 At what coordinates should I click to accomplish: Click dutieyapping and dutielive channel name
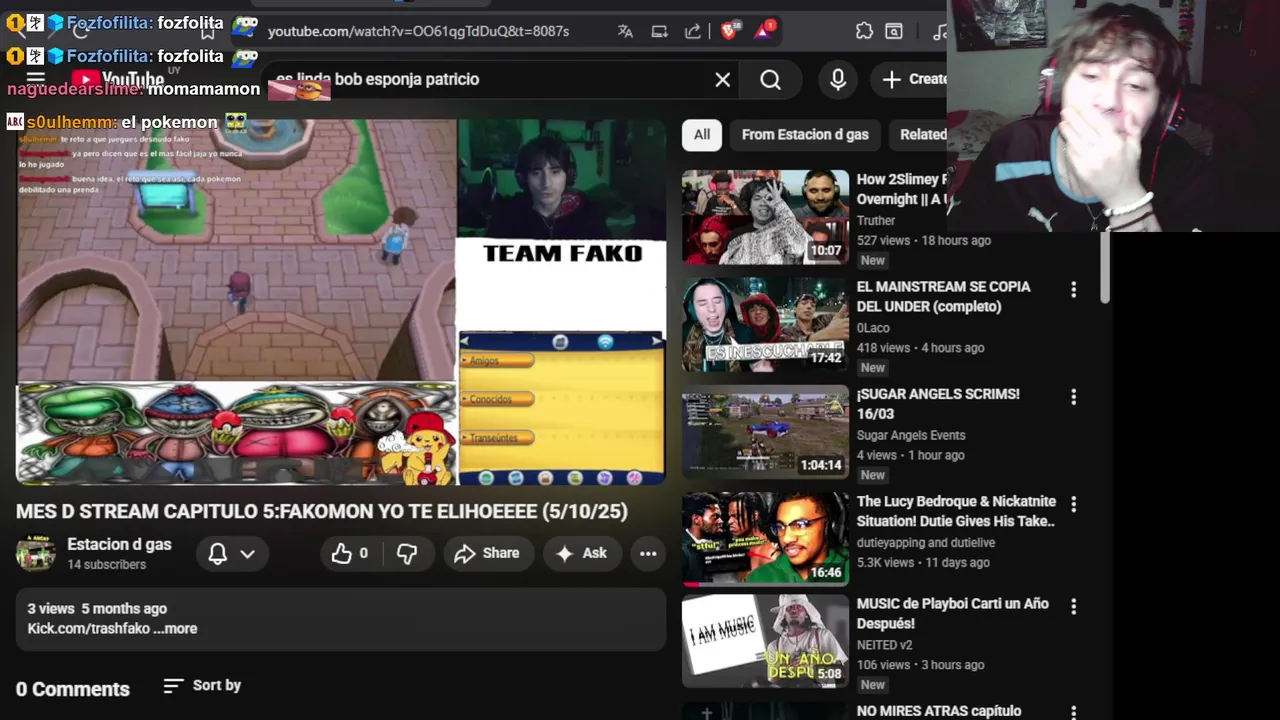click(926, 542)
